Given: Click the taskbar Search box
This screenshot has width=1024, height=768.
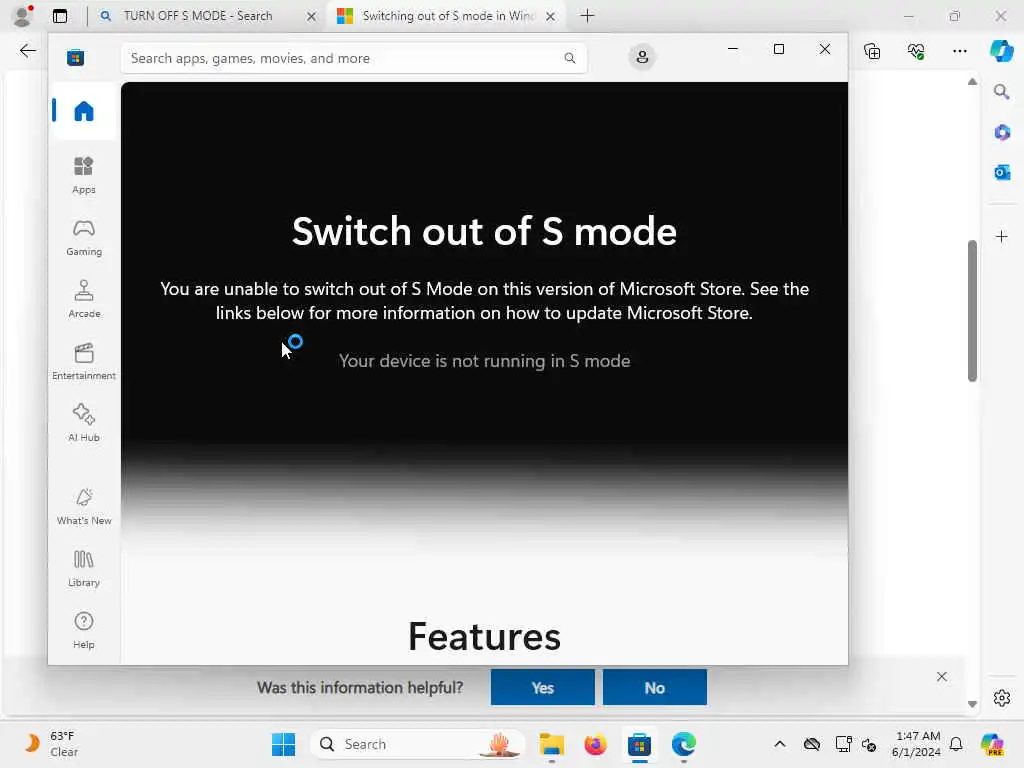Looking at the screenshot, I should 418,744.
